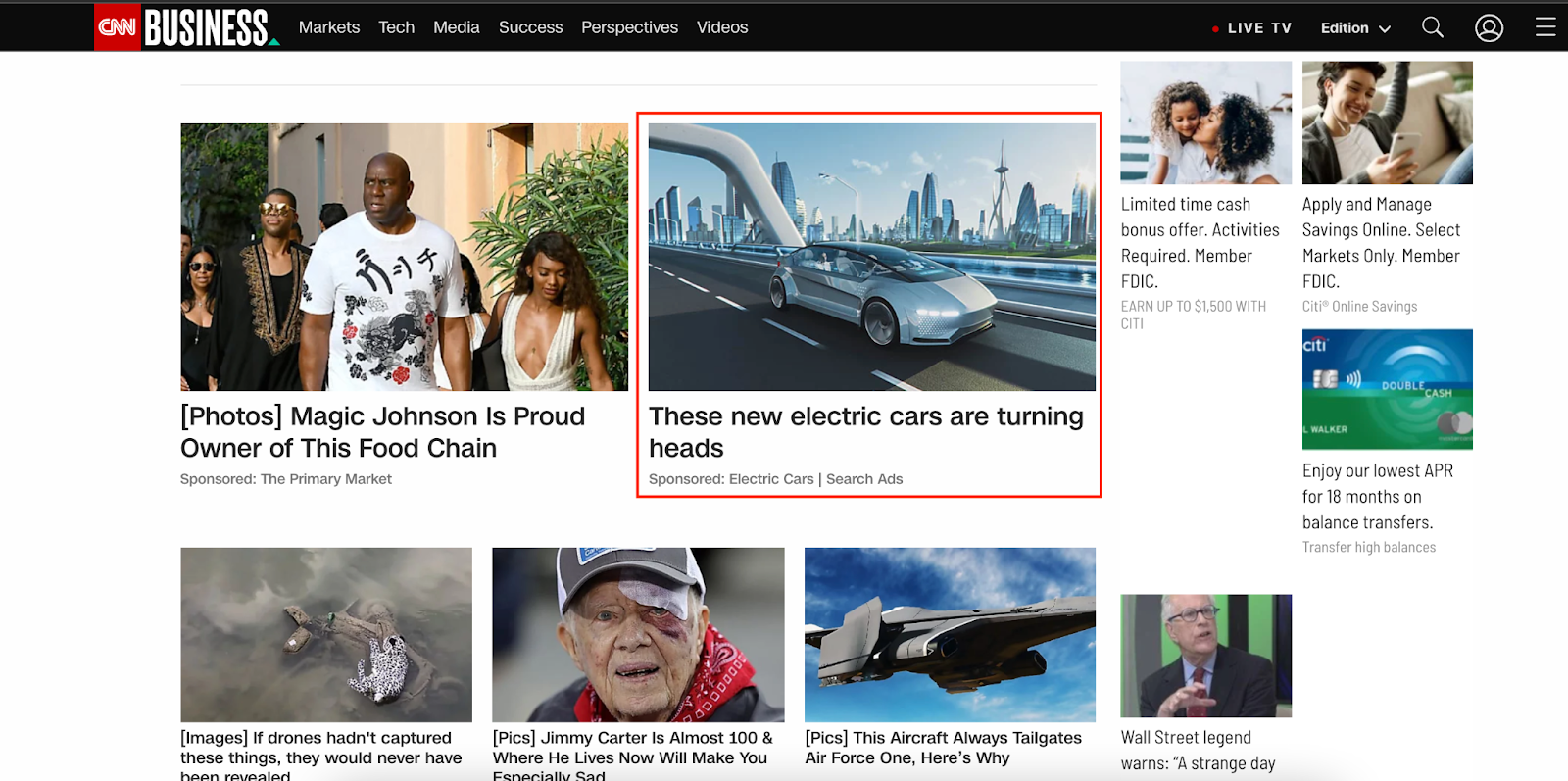This screenshot has height=781, width=1568.
Task: Open Magic Johnson Food Chain headline
Action: coord(382,432)
